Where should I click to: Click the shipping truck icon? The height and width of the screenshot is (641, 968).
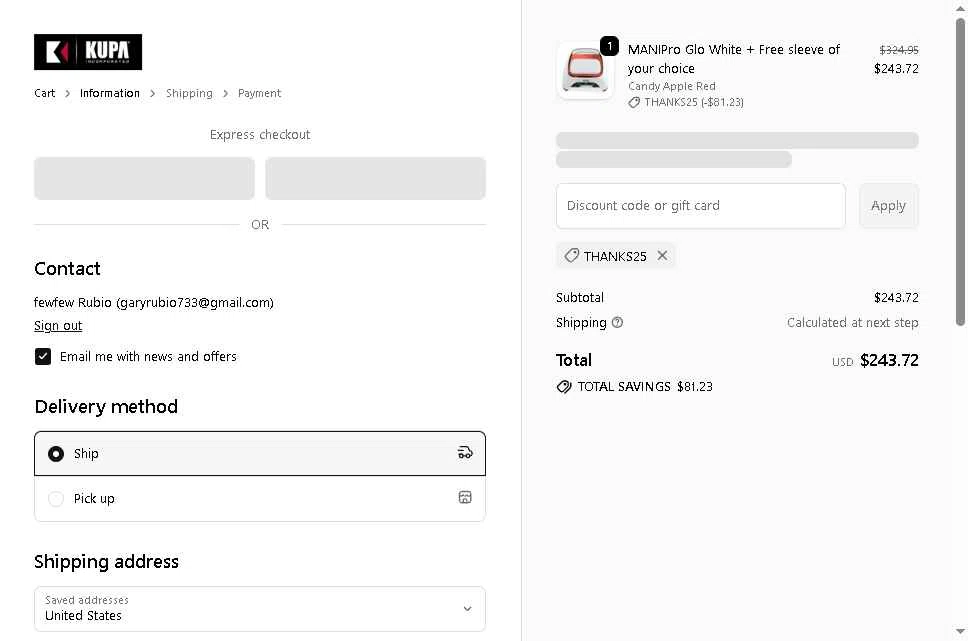click(465, 453)
